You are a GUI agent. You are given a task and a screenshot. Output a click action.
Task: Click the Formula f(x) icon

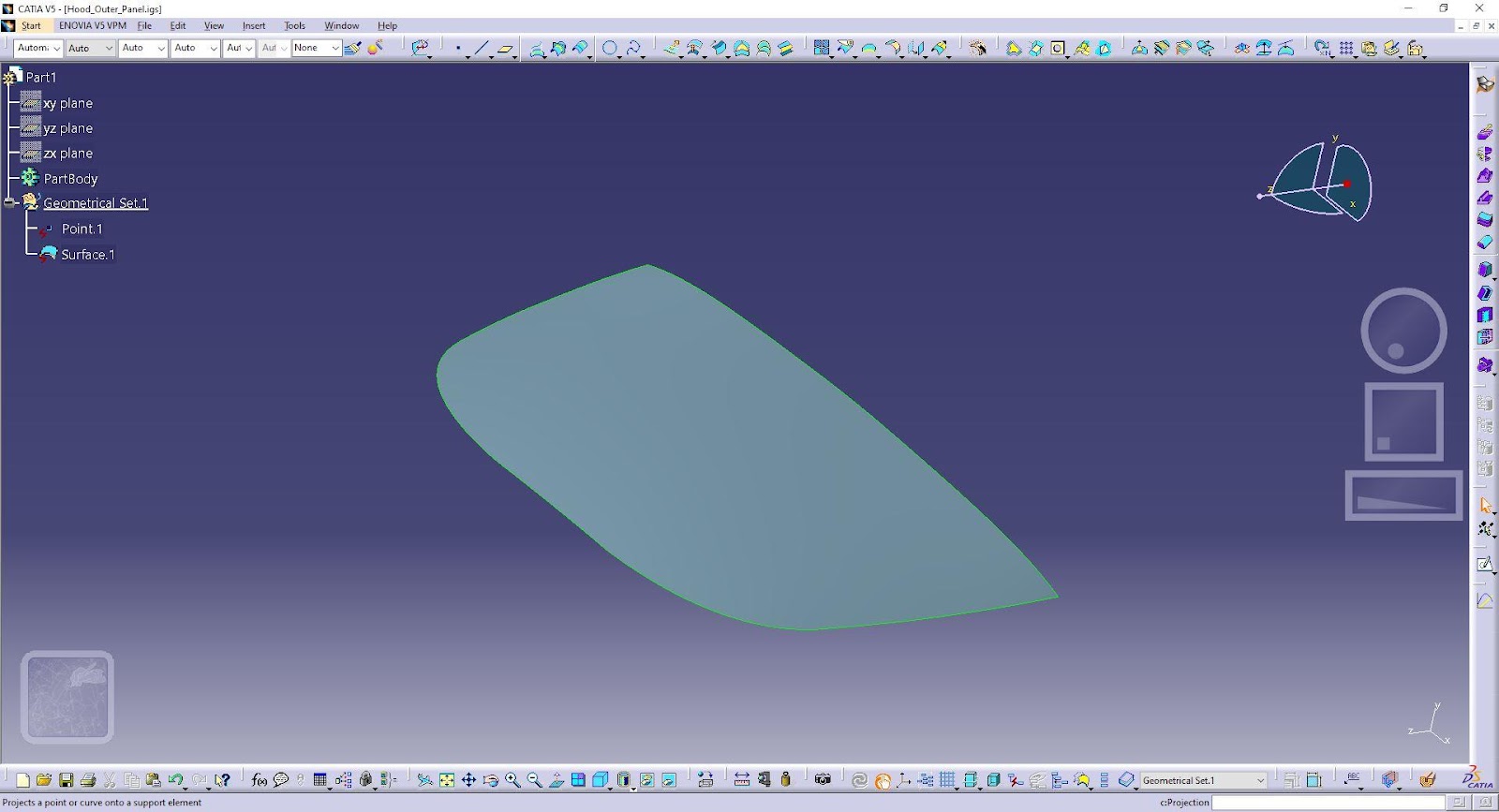260,780
